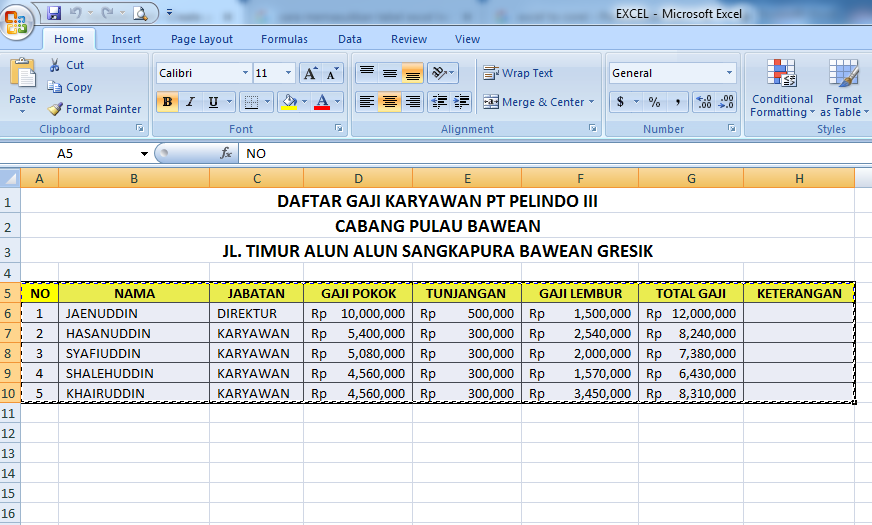Open Format as Table gallery

[844, 88]
